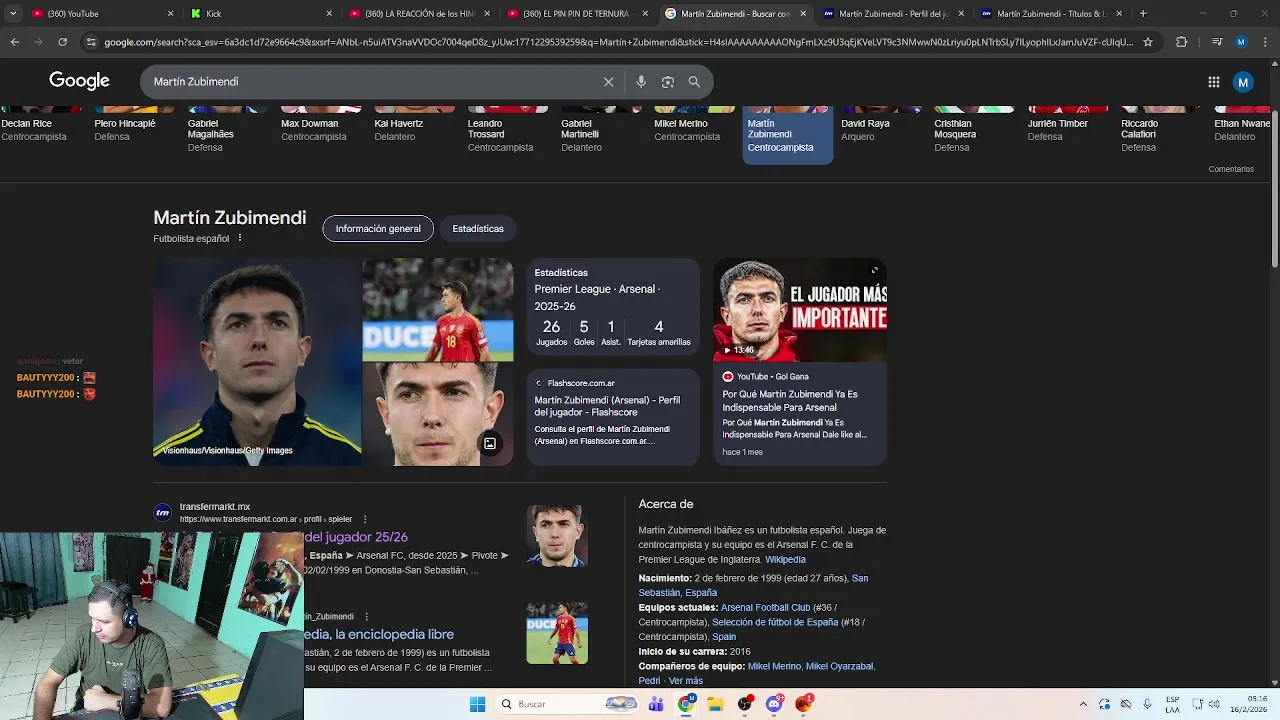Click the magnifier search button

(694, 82)
